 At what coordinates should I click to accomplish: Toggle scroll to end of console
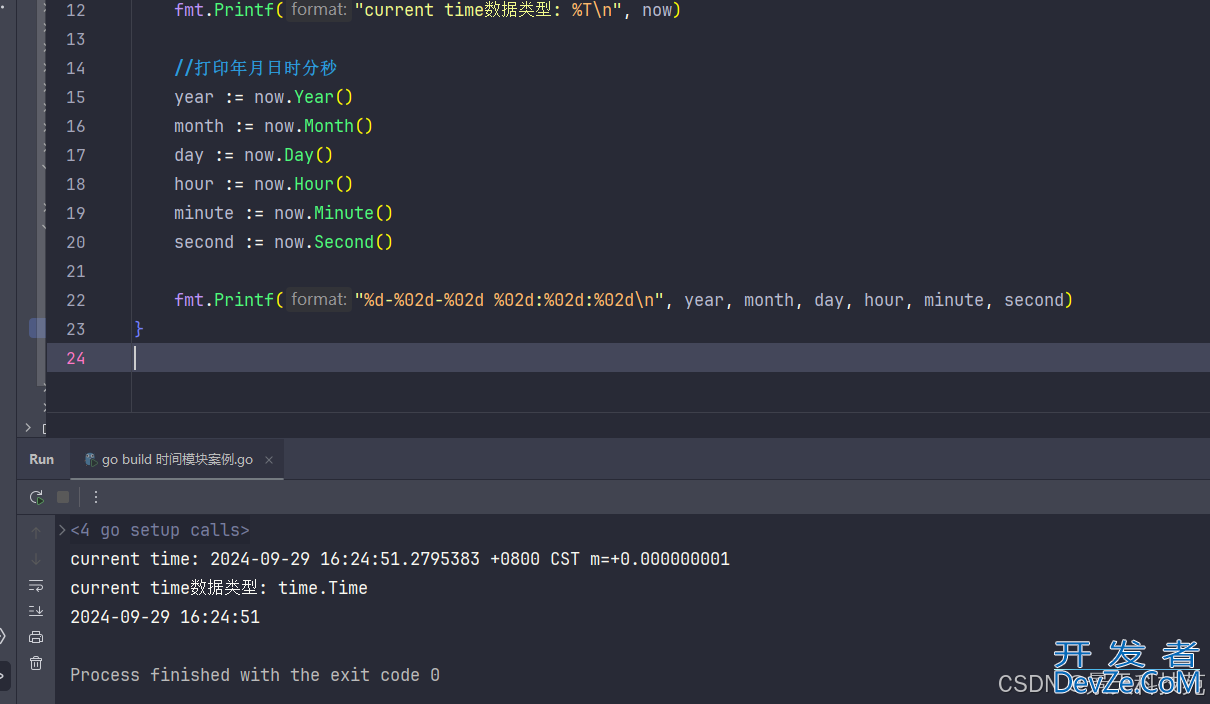coord(36,611)
